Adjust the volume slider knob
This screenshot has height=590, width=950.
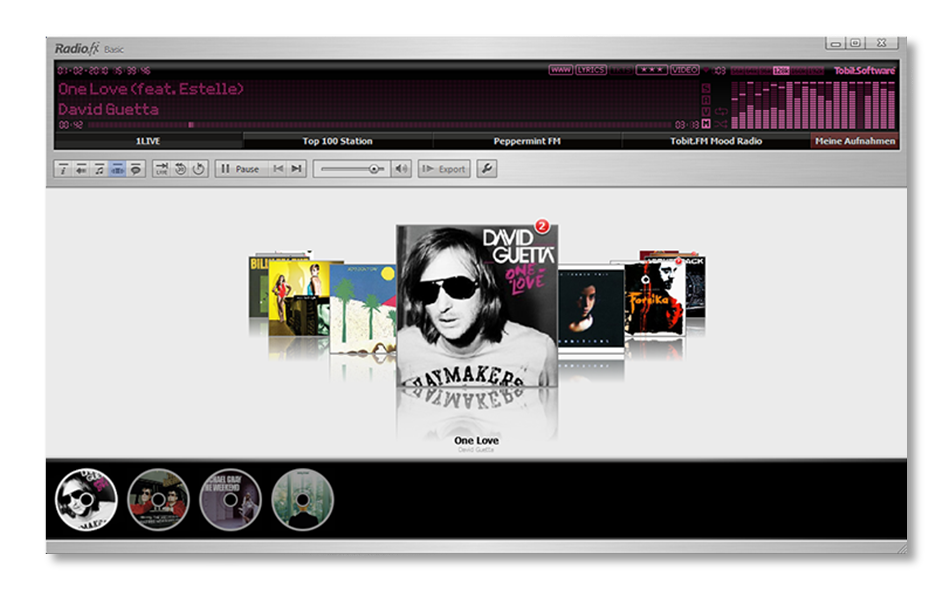pyautogui.click(x=374, y=169)
